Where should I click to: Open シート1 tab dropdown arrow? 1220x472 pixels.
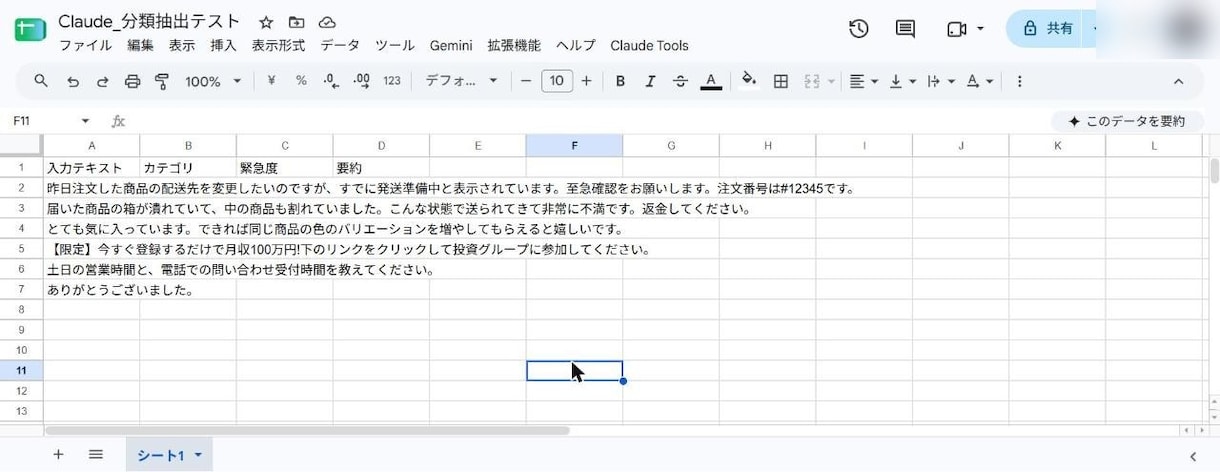tap(198, 455)
